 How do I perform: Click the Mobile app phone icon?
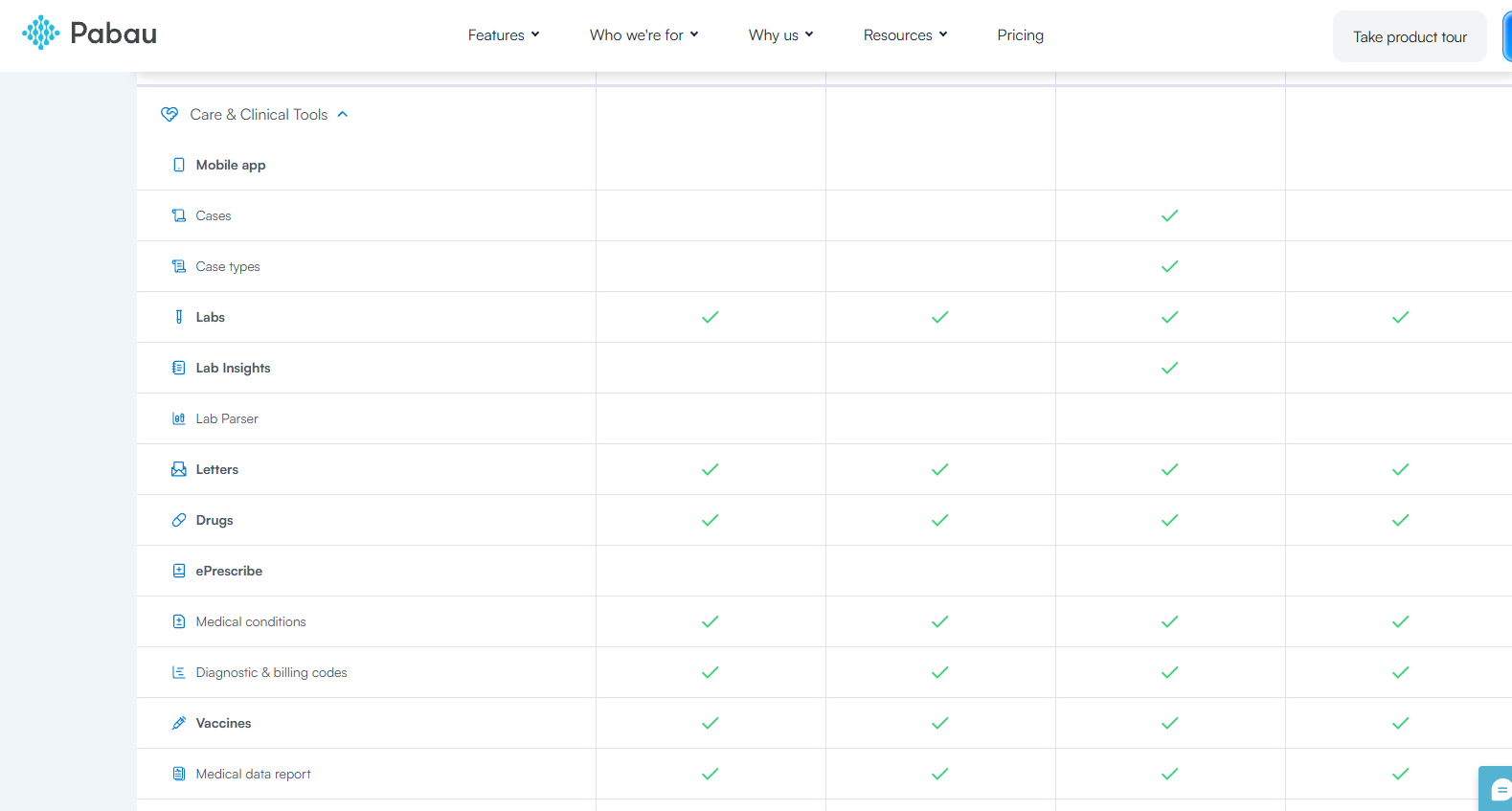coord(179,165)
